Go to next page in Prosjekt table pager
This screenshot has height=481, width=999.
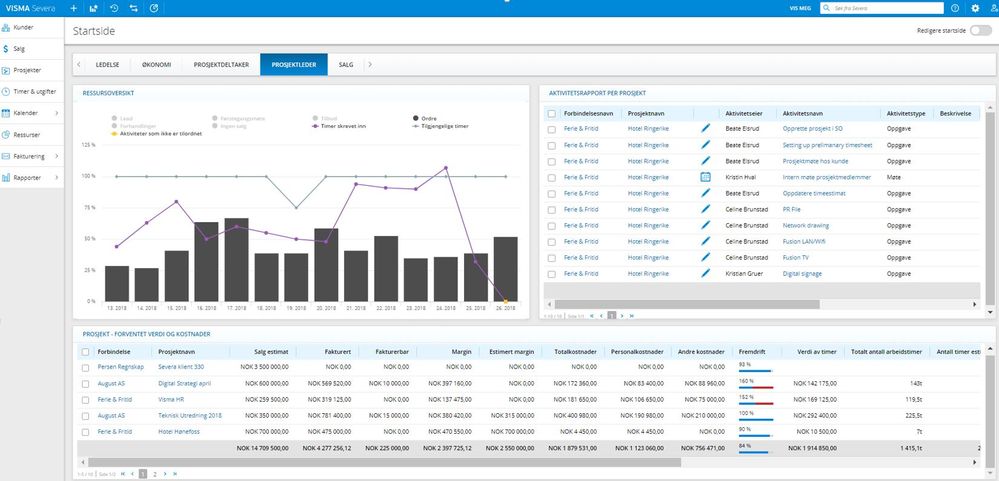165,474
